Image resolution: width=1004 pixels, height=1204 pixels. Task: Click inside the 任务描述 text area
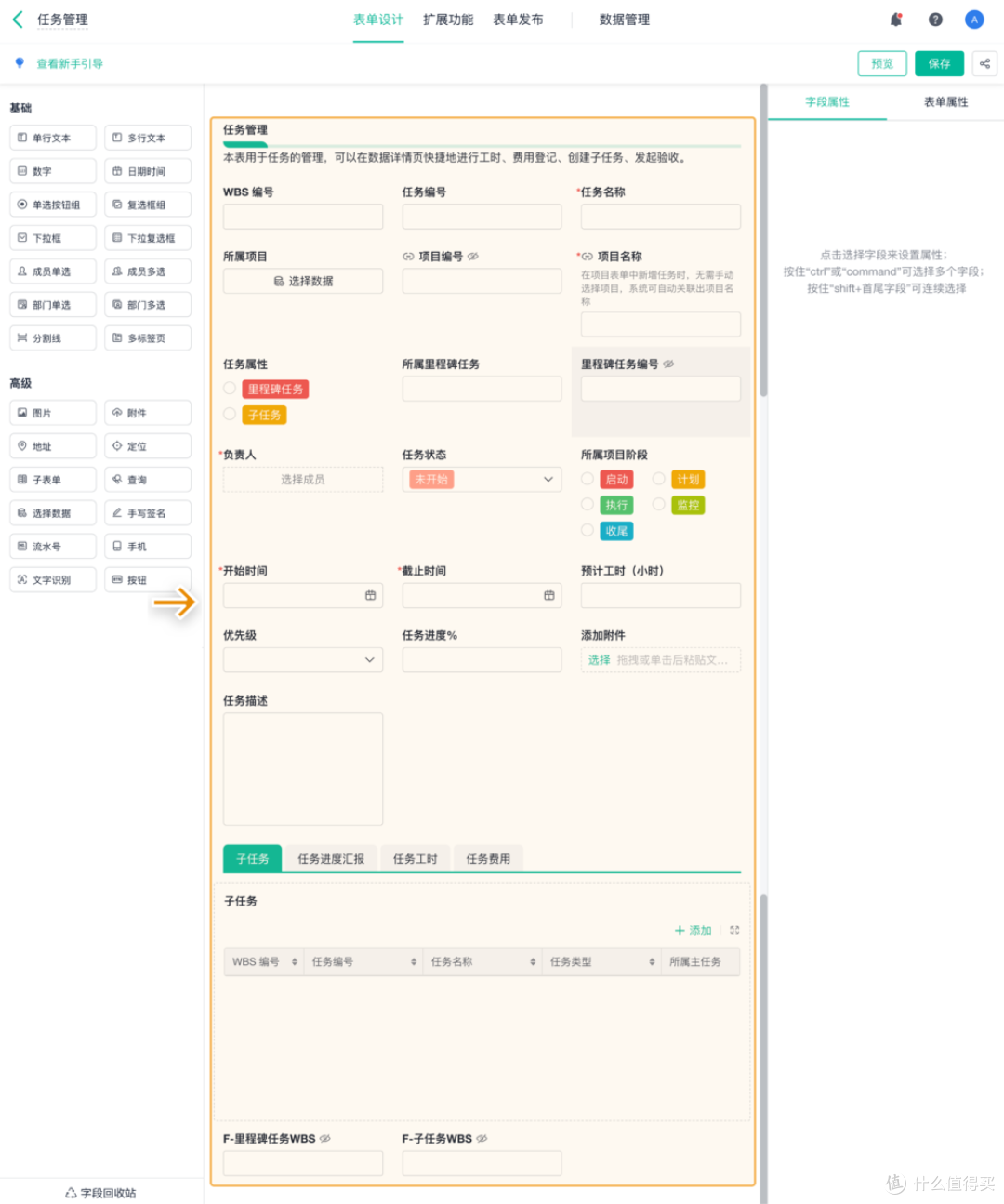tap(302, 768)
